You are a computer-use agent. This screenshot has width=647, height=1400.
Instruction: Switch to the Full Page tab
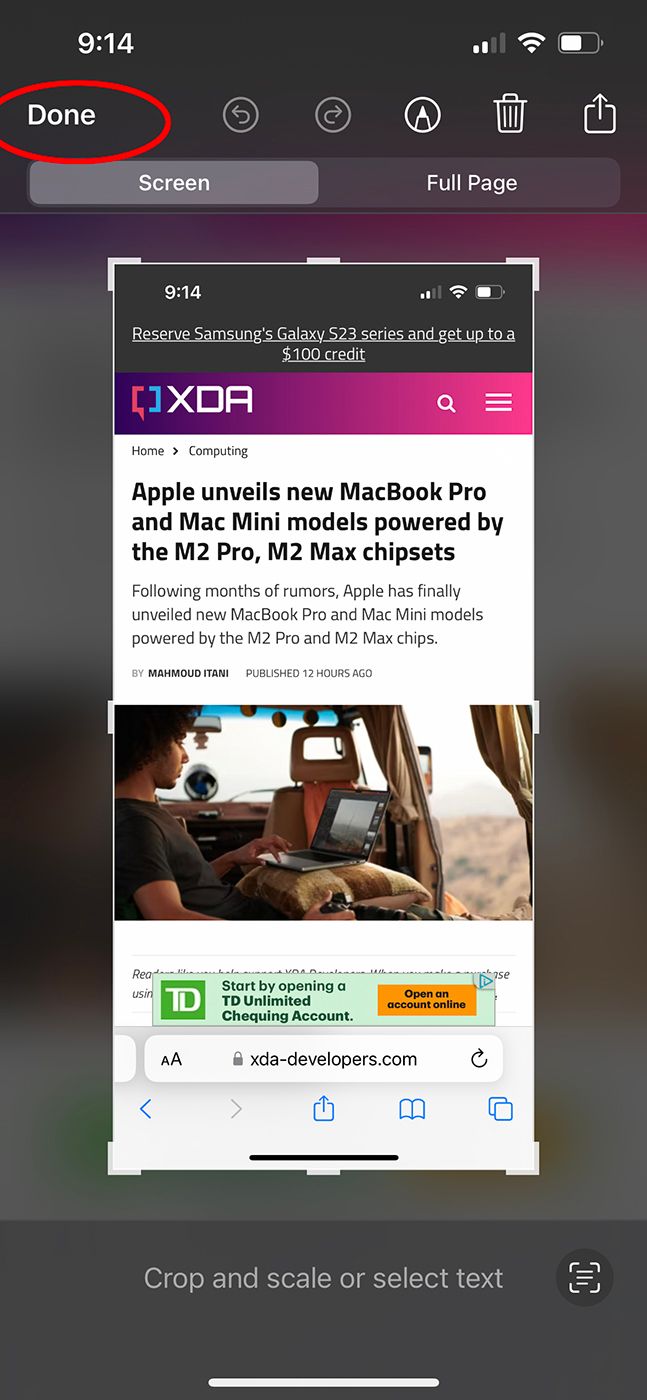coord(471,183)
